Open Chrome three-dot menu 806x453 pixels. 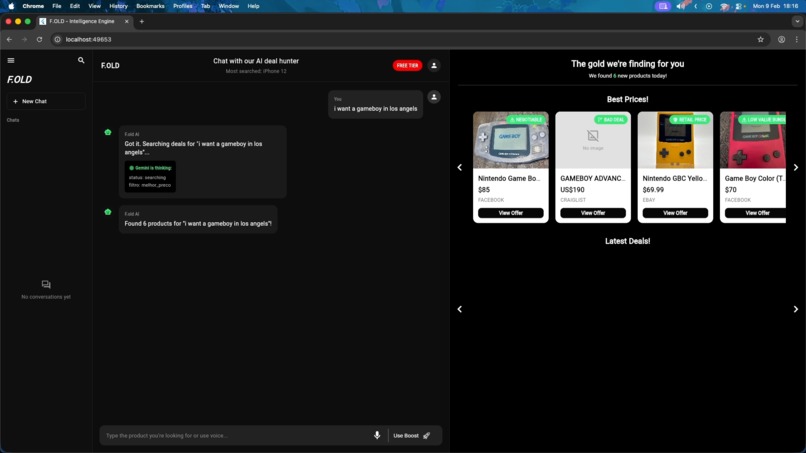click(797, 39)
